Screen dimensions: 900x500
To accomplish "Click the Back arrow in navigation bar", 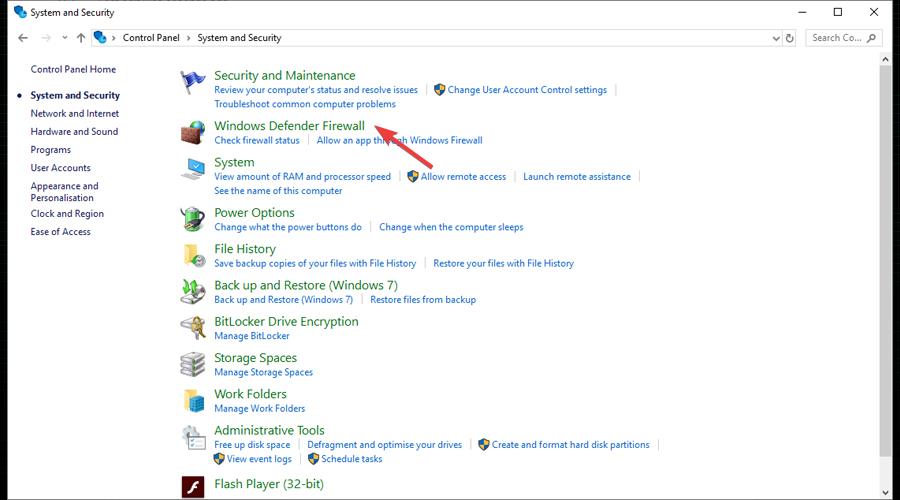I will pos(23,38).
